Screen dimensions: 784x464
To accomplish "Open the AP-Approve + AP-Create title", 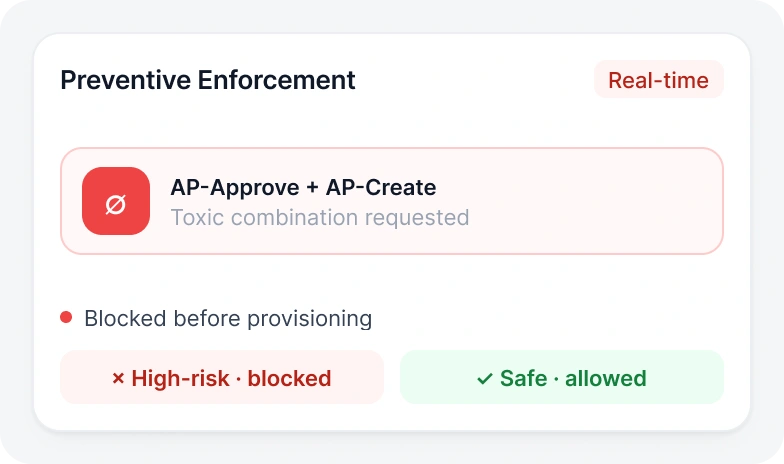I will click(303, 188).
